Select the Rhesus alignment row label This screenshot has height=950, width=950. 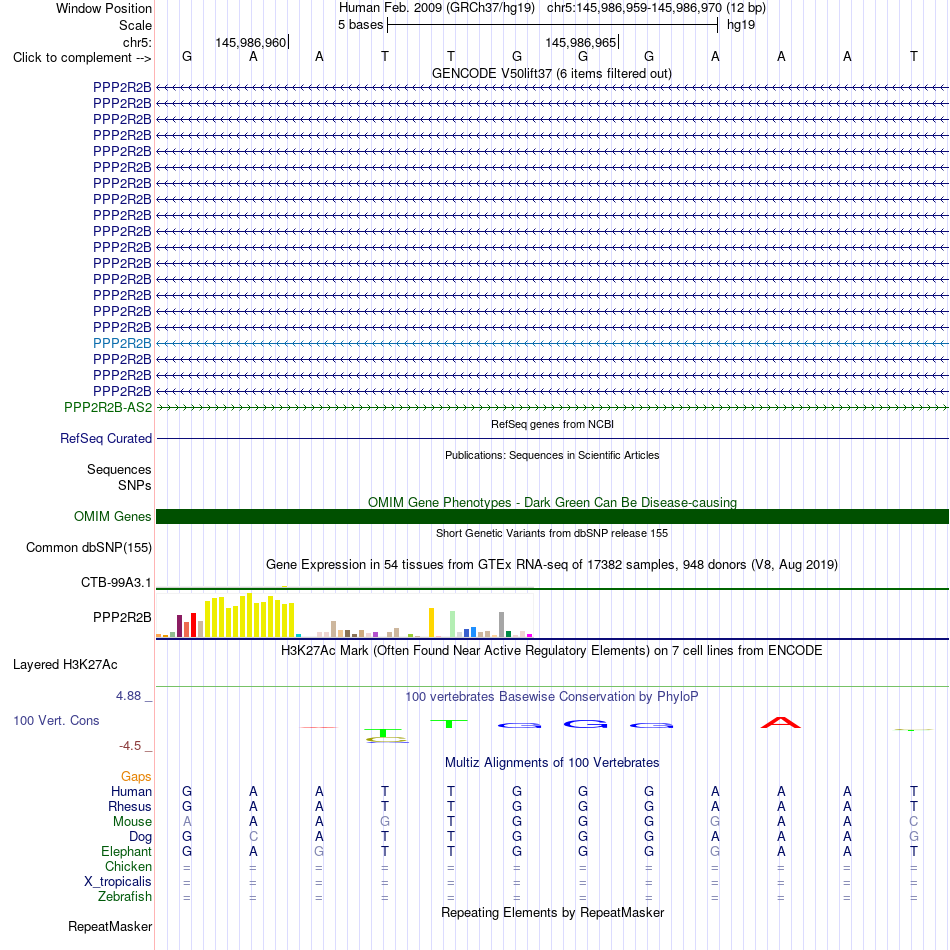click(x=130, y=806)
